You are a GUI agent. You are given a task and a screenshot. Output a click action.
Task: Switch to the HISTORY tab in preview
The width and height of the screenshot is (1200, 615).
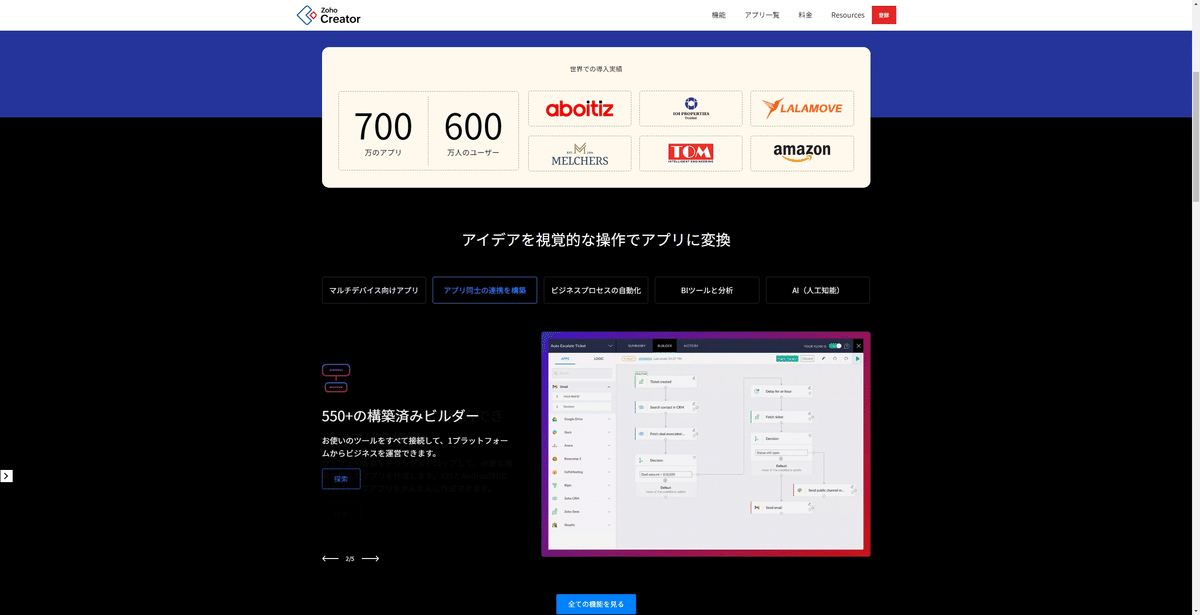click(691, 346)
